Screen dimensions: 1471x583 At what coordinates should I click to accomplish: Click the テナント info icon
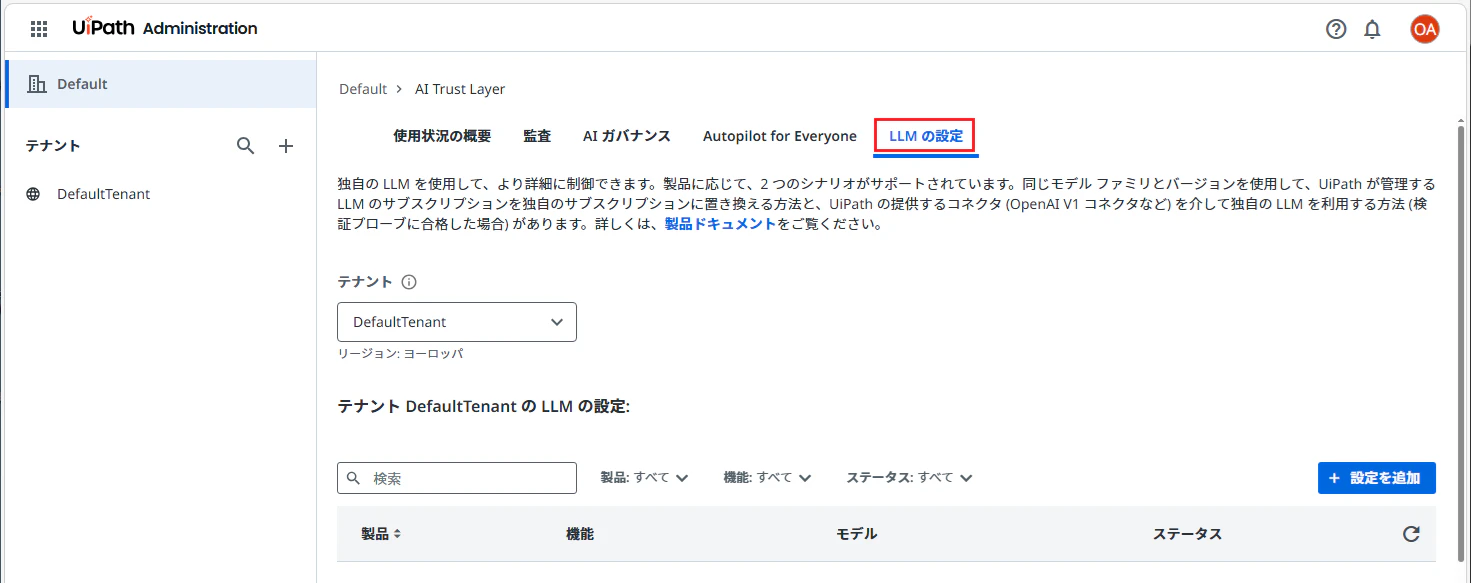point(409,282)
